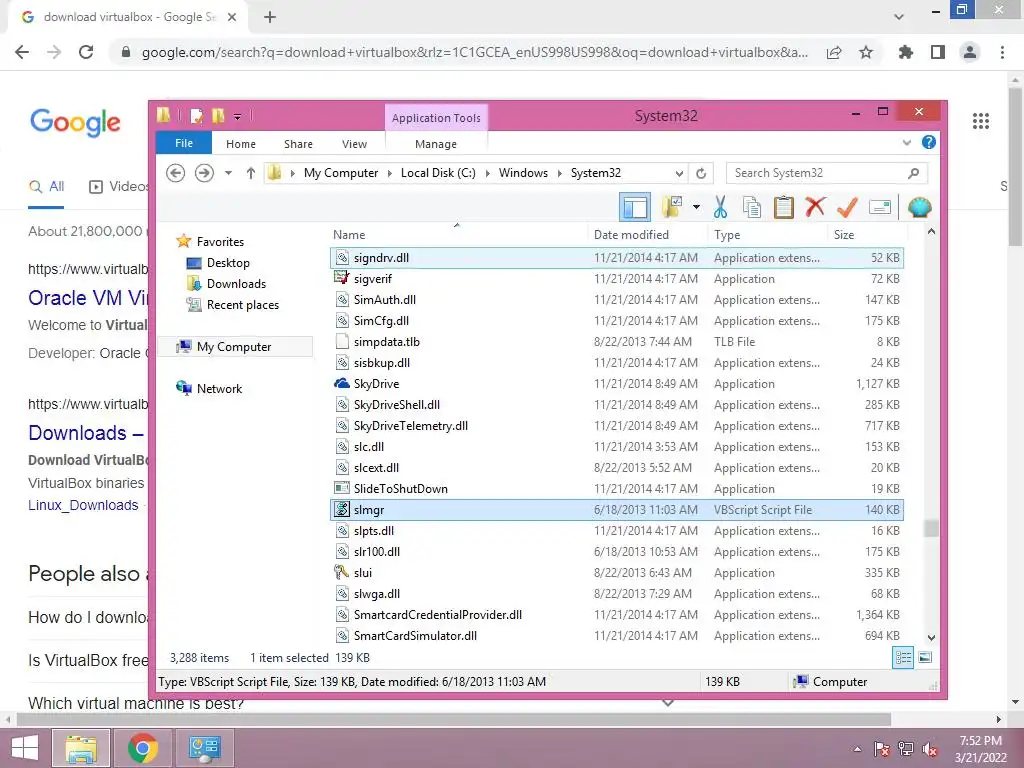Image resolution: width=1024 pixels, height=768 pixels.
Task: Open the Windows Start button
Action: pyautogui.click(x=24, y=748)
